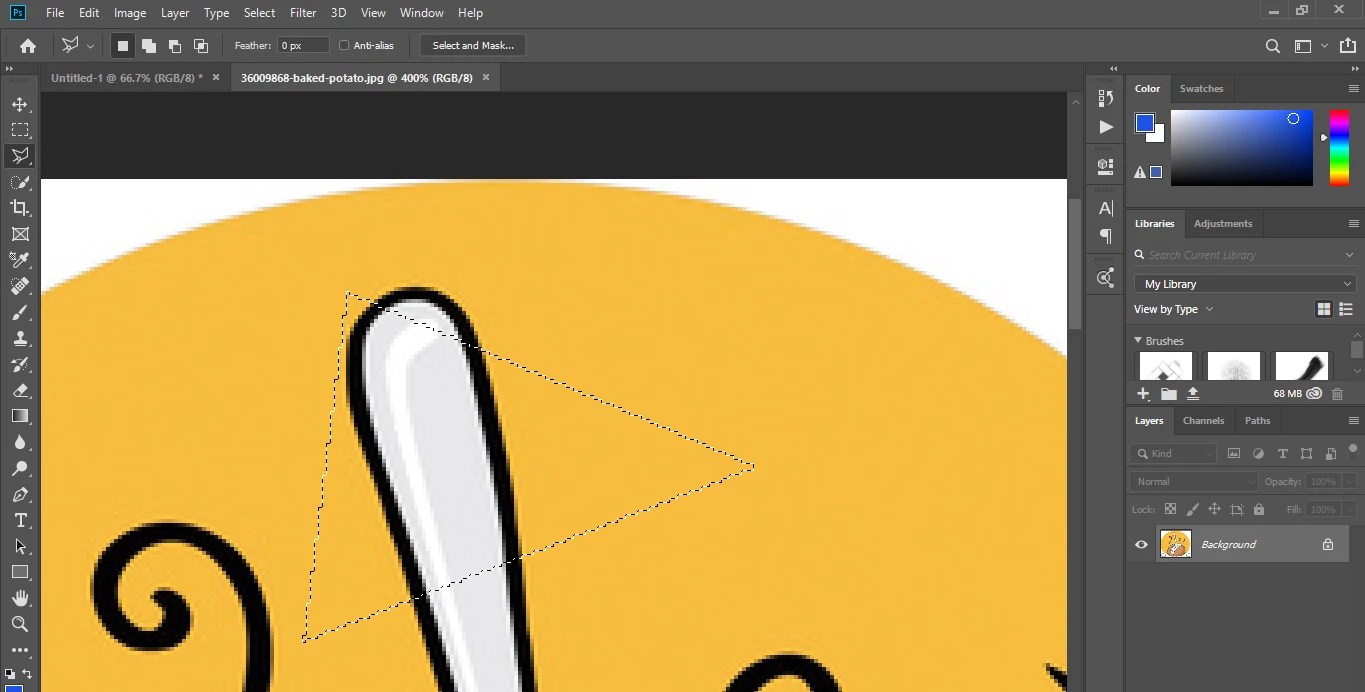Open the Filter menu
This screenshot has width=1365, height=692.
(303, 13)
